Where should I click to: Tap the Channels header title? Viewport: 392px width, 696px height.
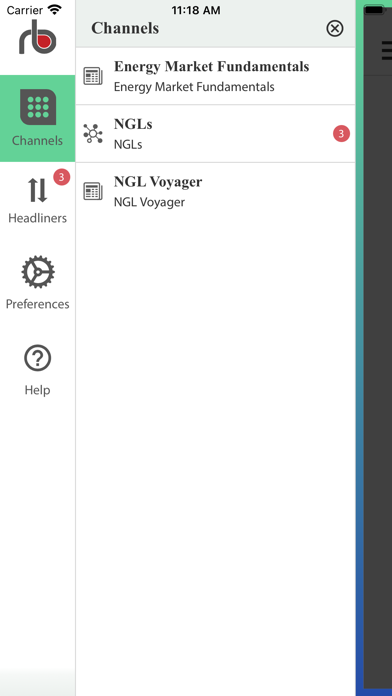point(125,28)
